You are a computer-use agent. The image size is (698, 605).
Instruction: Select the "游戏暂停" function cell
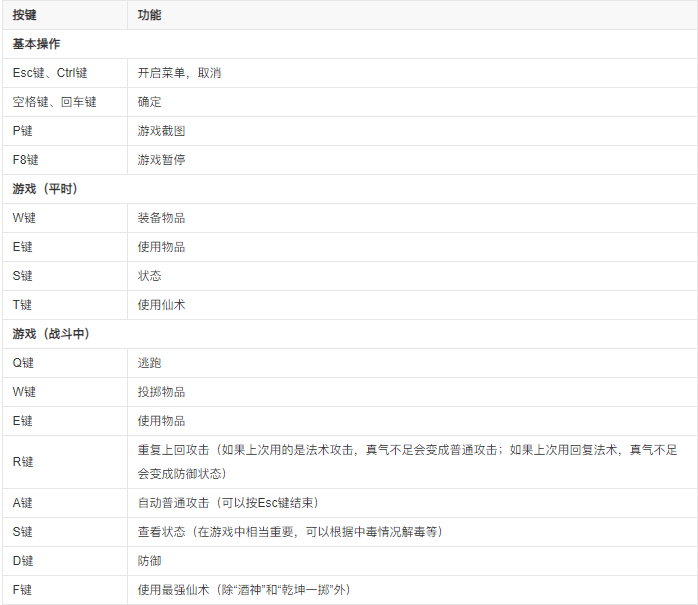click(161, 160)
